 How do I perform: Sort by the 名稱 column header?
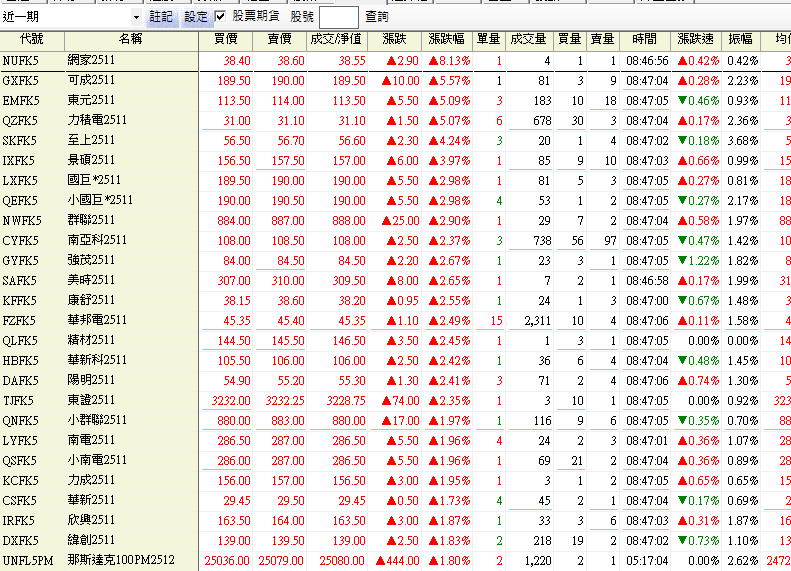130,40
